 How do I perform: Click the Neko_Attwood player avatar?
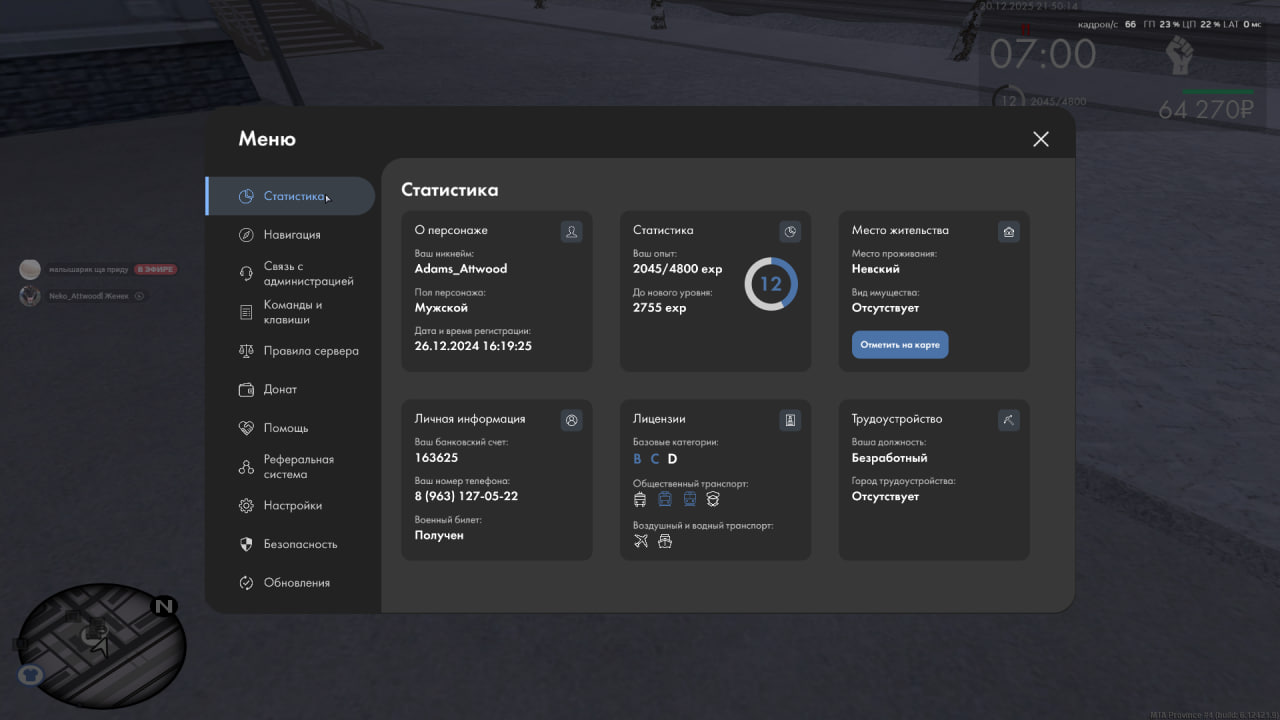coord(30,296)
